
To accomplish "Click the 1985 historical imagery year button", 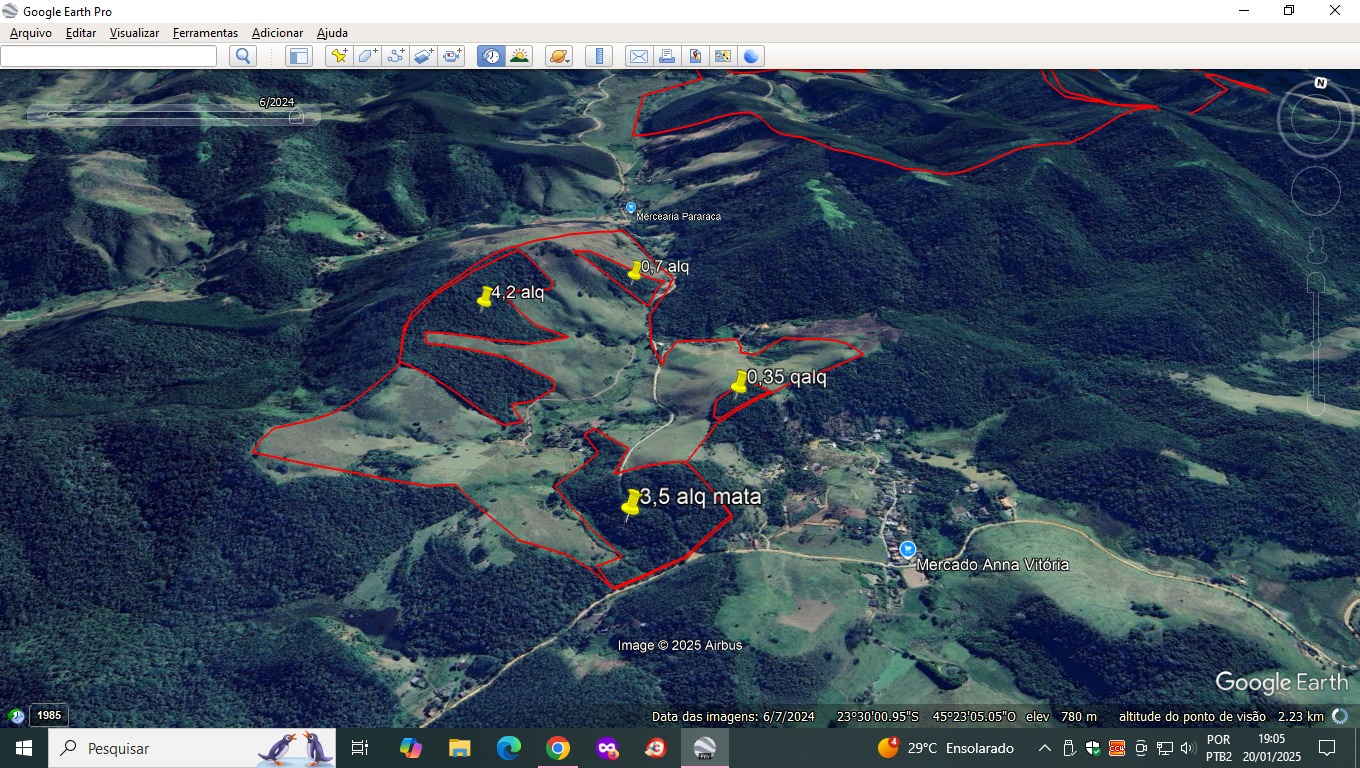I will (x=49, y=715).
